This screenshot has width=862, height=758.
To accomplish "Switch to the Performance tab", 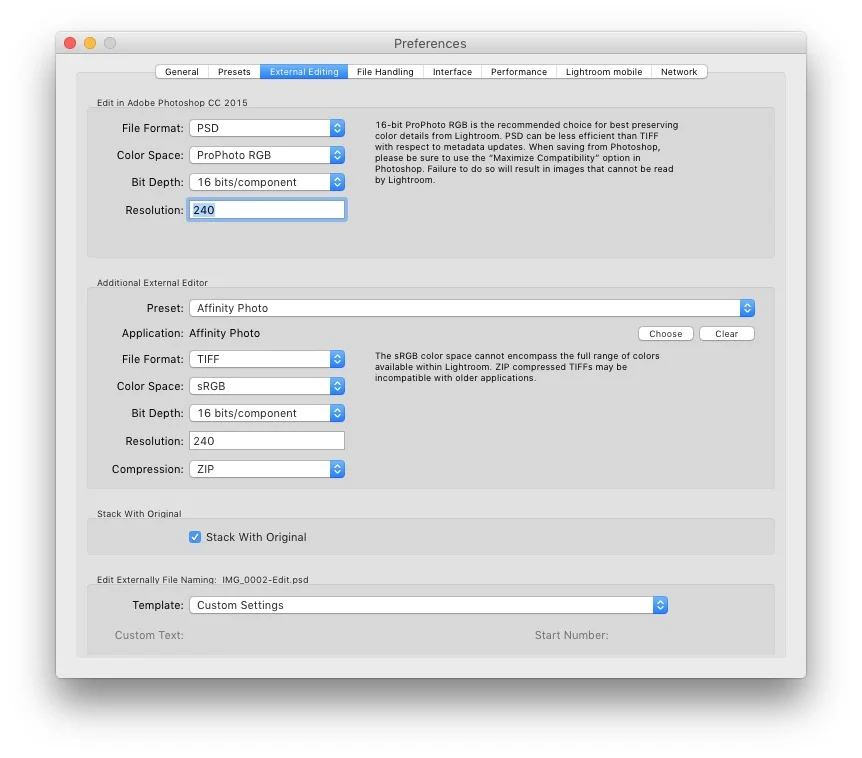I will (518, 71).
